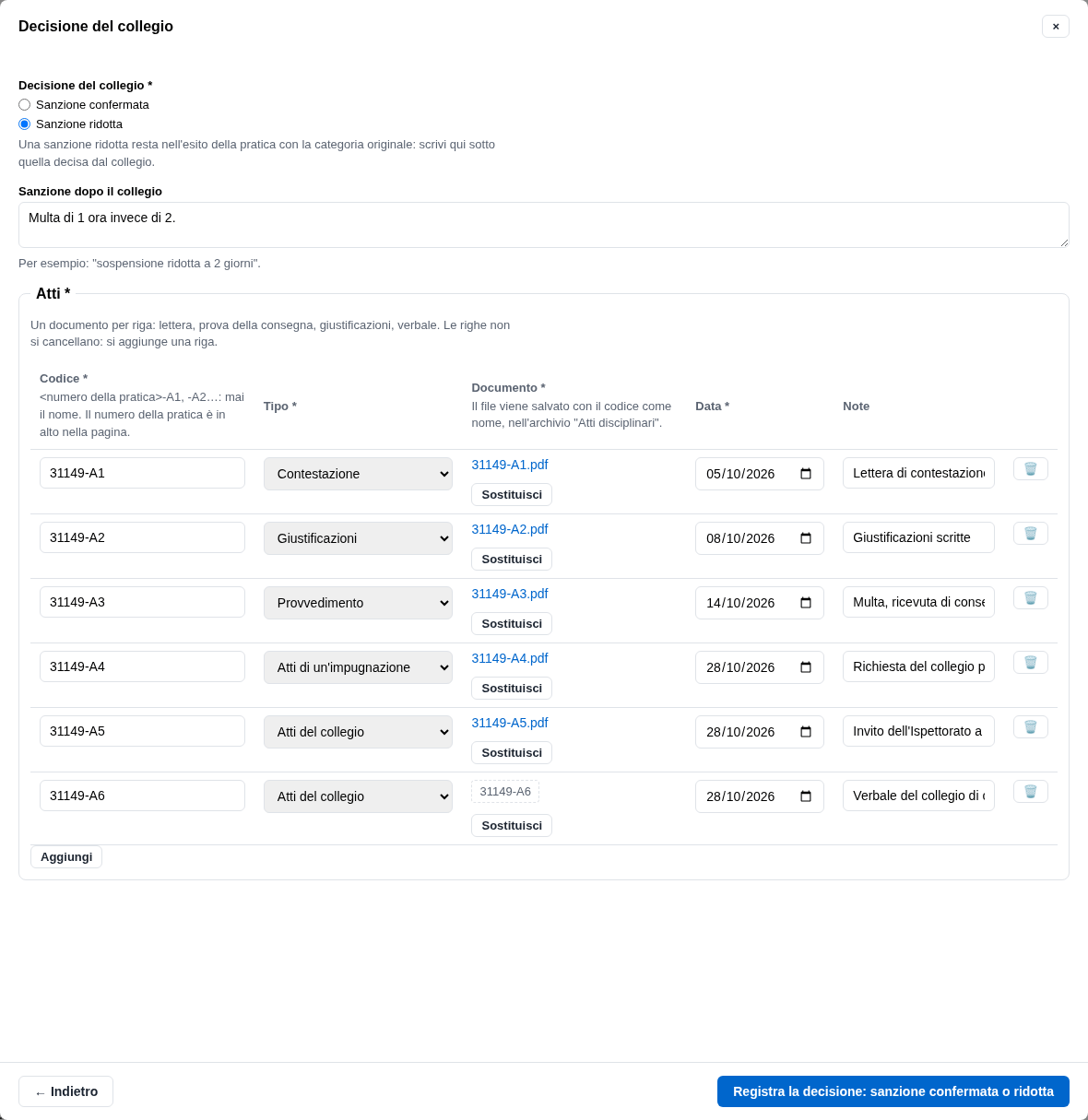This screenshot has height=1120, width=1088.
Task: Click Registra la decisione button
Action: point(893,1091)
